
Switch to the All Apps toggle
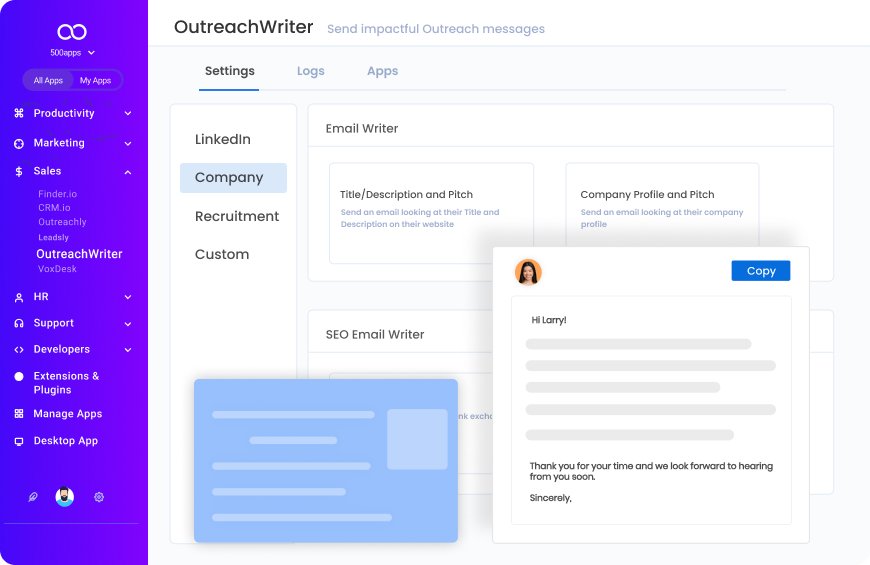[x=48, y=81]
